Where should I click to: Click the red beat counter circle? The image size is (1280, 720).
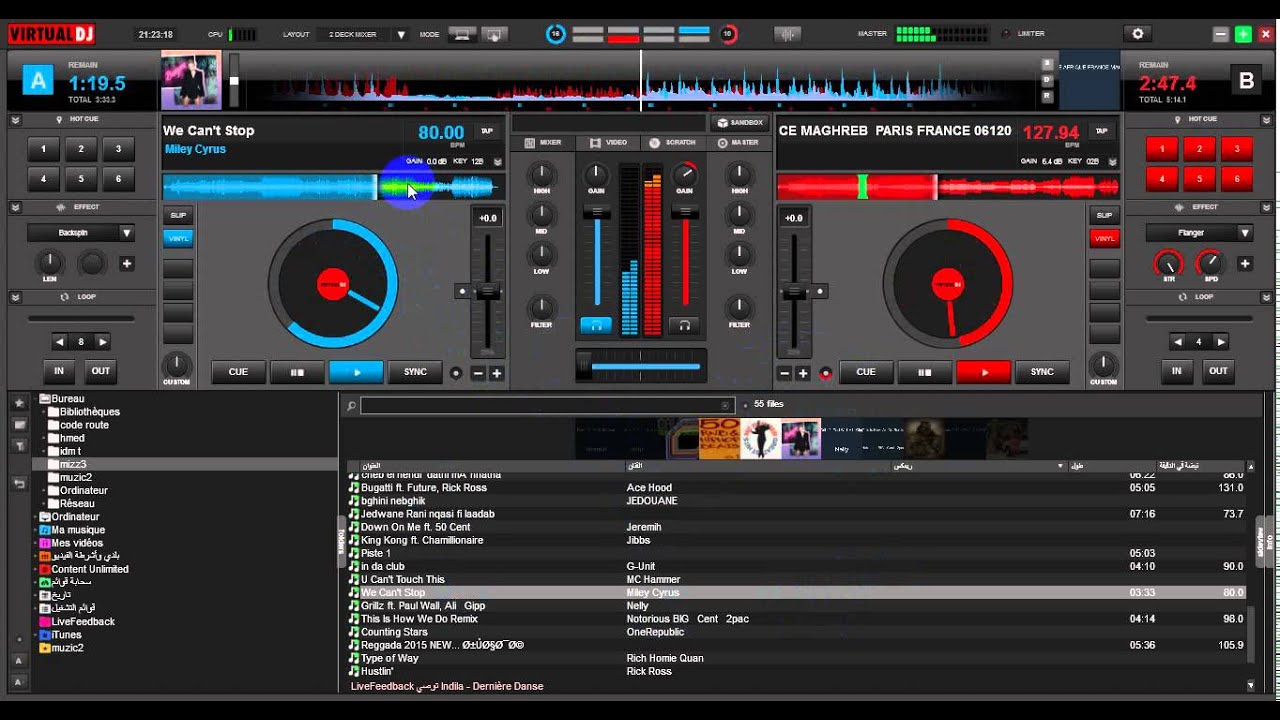728,34
